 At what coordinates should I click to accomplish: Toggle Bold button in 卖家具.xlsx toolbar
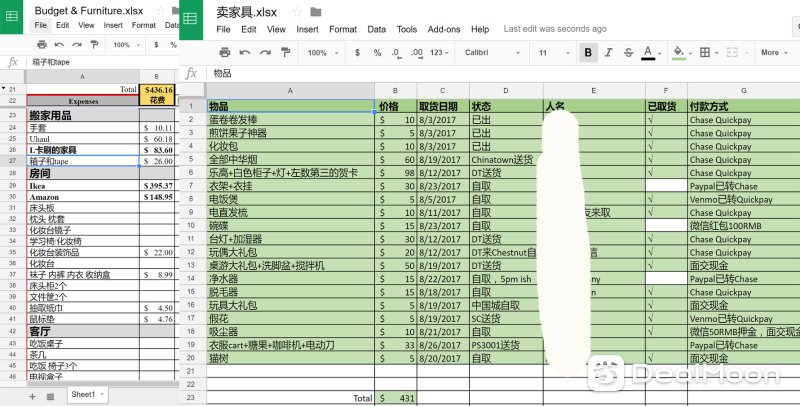coord(588,53)
